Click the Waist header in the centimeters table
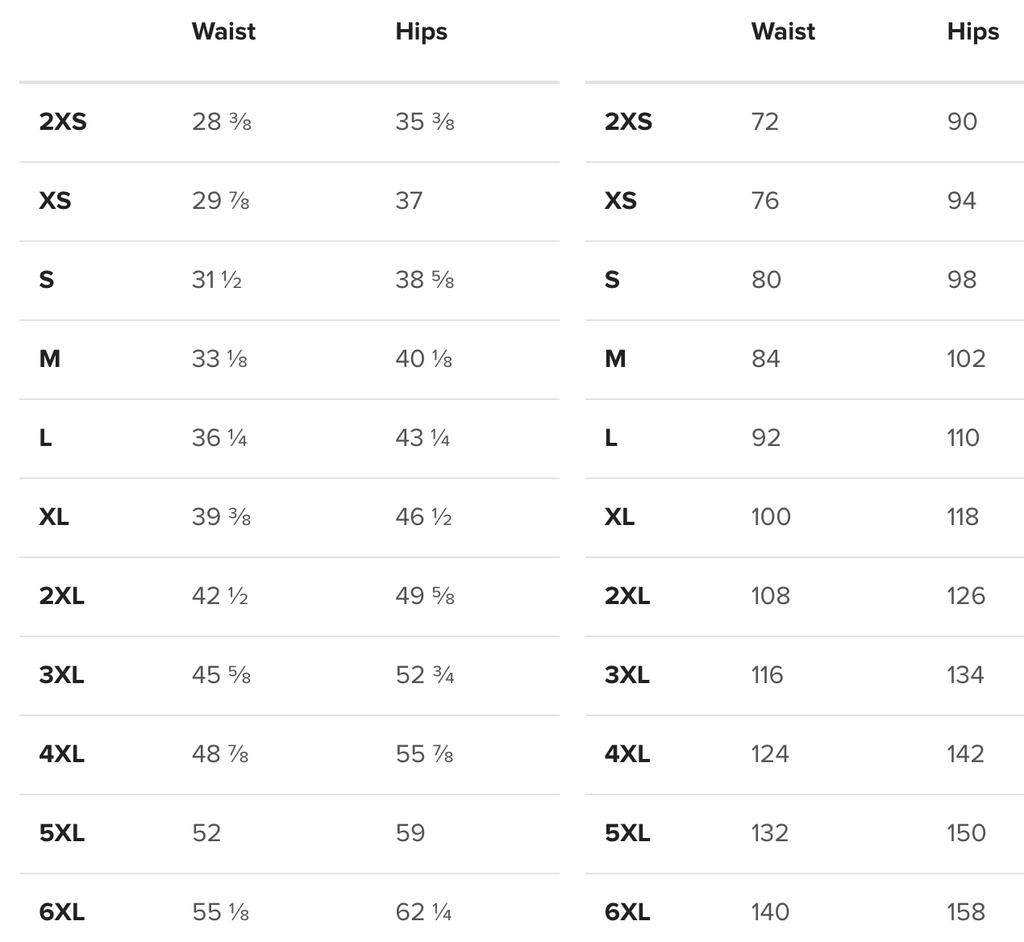1024x942 pixels. [783, 32]
